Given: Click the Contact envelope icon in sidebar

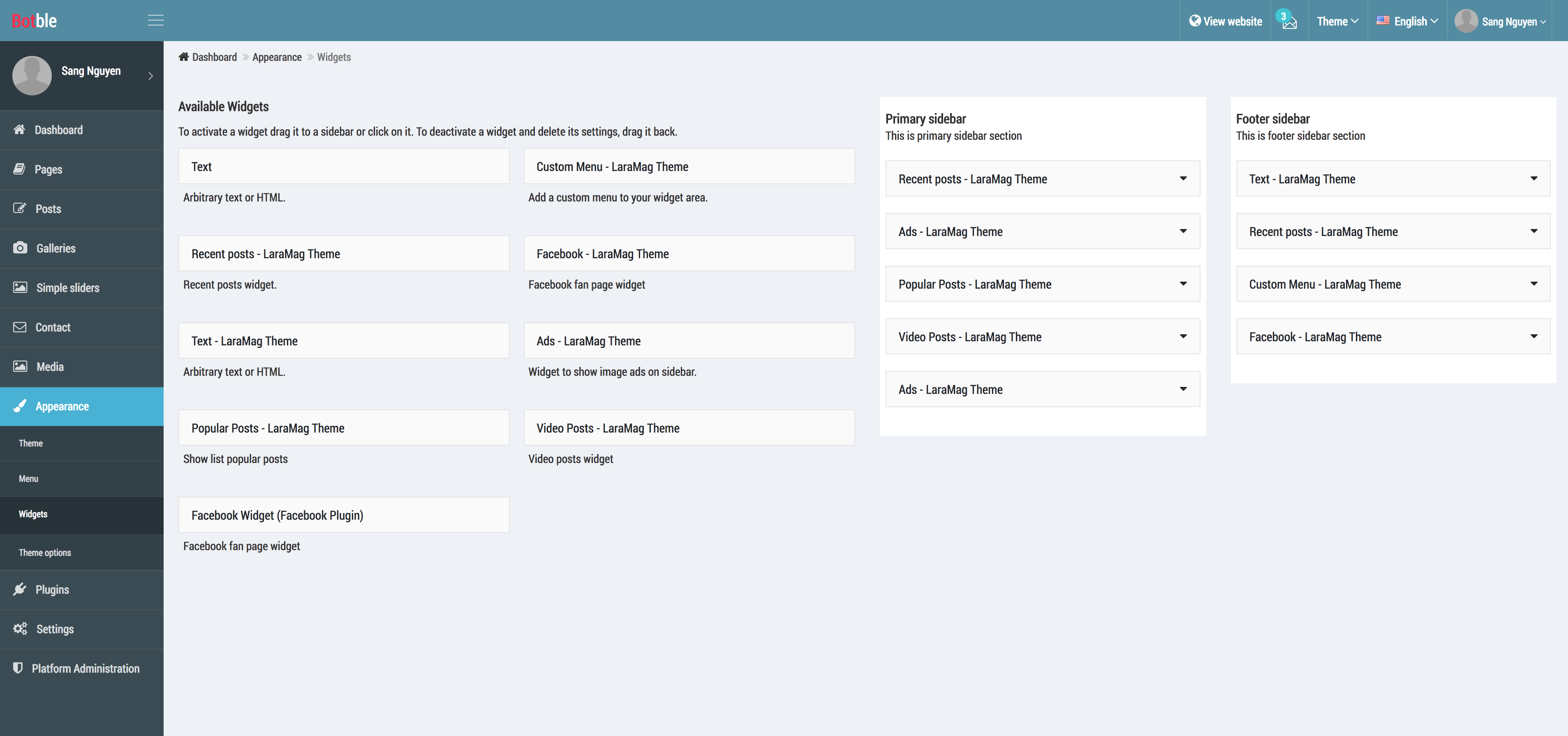Looking at the screenshot, I should click(20, 327).
